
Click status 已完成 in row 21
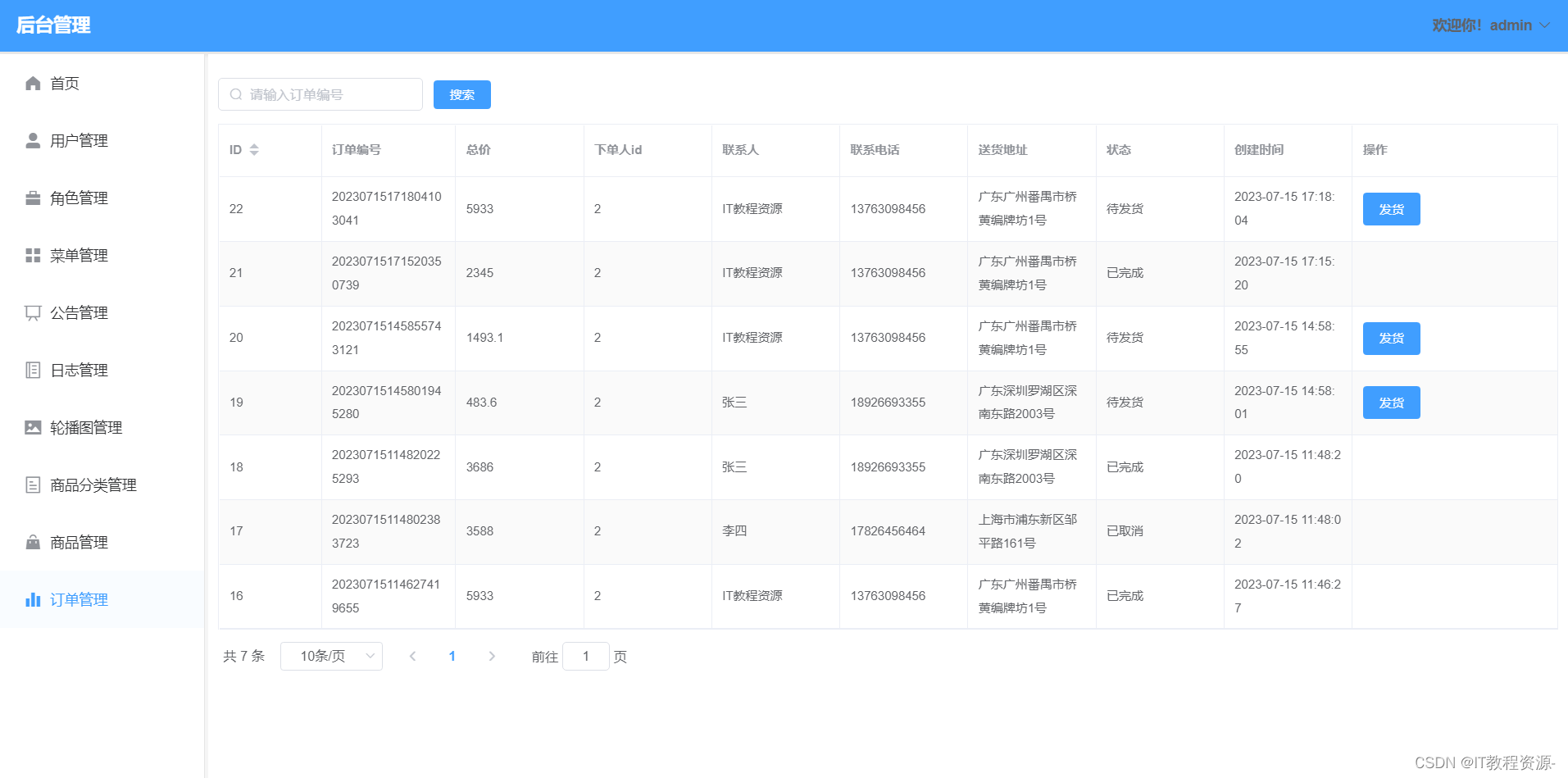coord(1125,273)
